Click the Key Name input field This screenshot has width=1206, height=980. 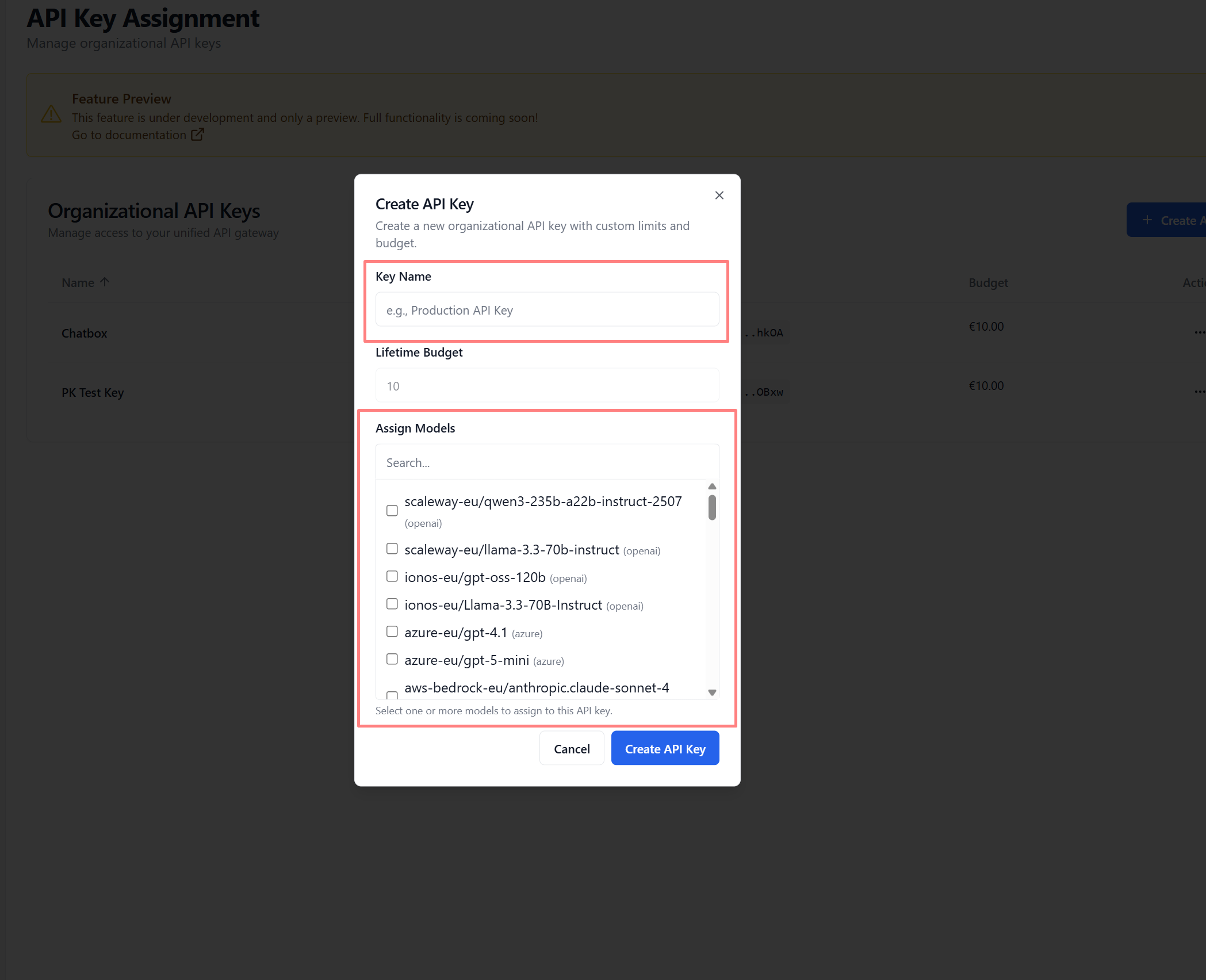546,309
